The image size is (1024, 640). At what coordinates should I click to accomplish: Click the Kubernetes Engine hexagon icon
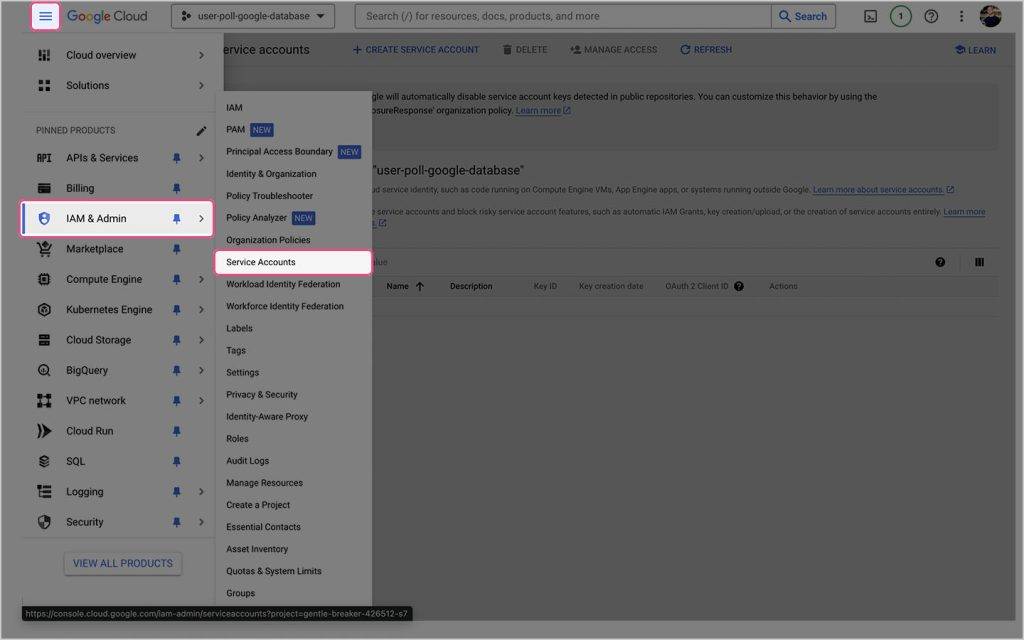click(x=44, y=310)
